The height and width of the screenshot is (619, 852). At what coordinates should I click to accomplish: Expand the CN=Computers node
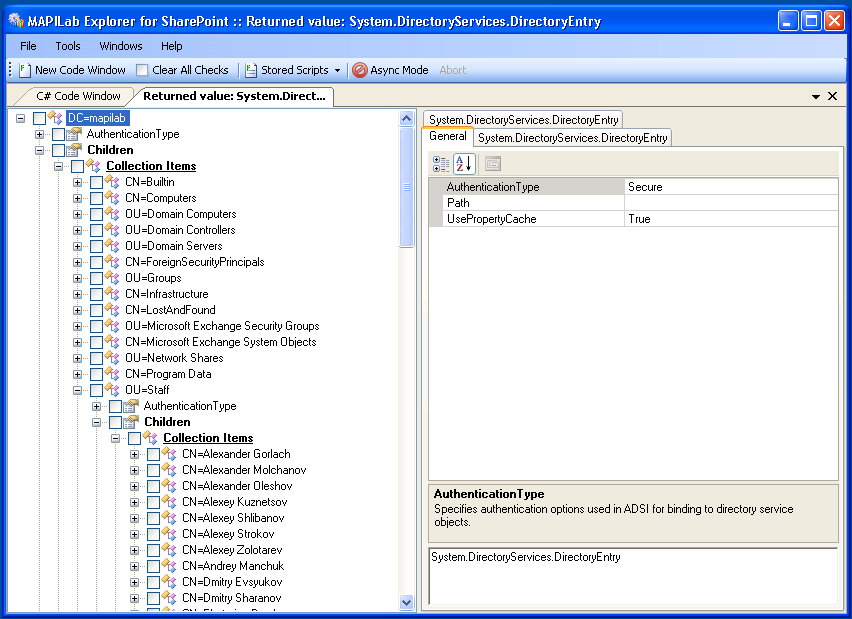point(77,198)
